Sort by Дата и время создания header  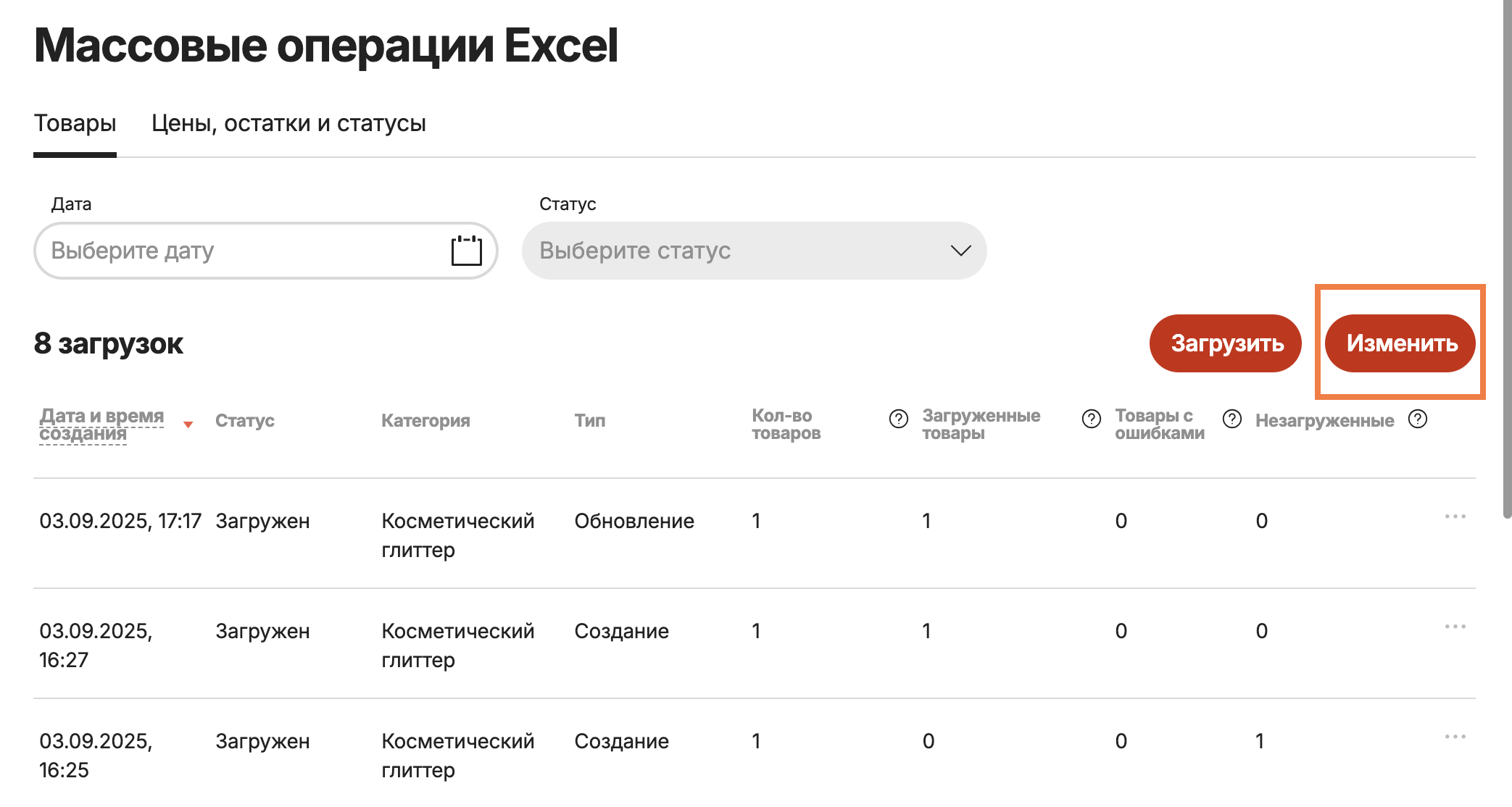(x=101, y=425)
